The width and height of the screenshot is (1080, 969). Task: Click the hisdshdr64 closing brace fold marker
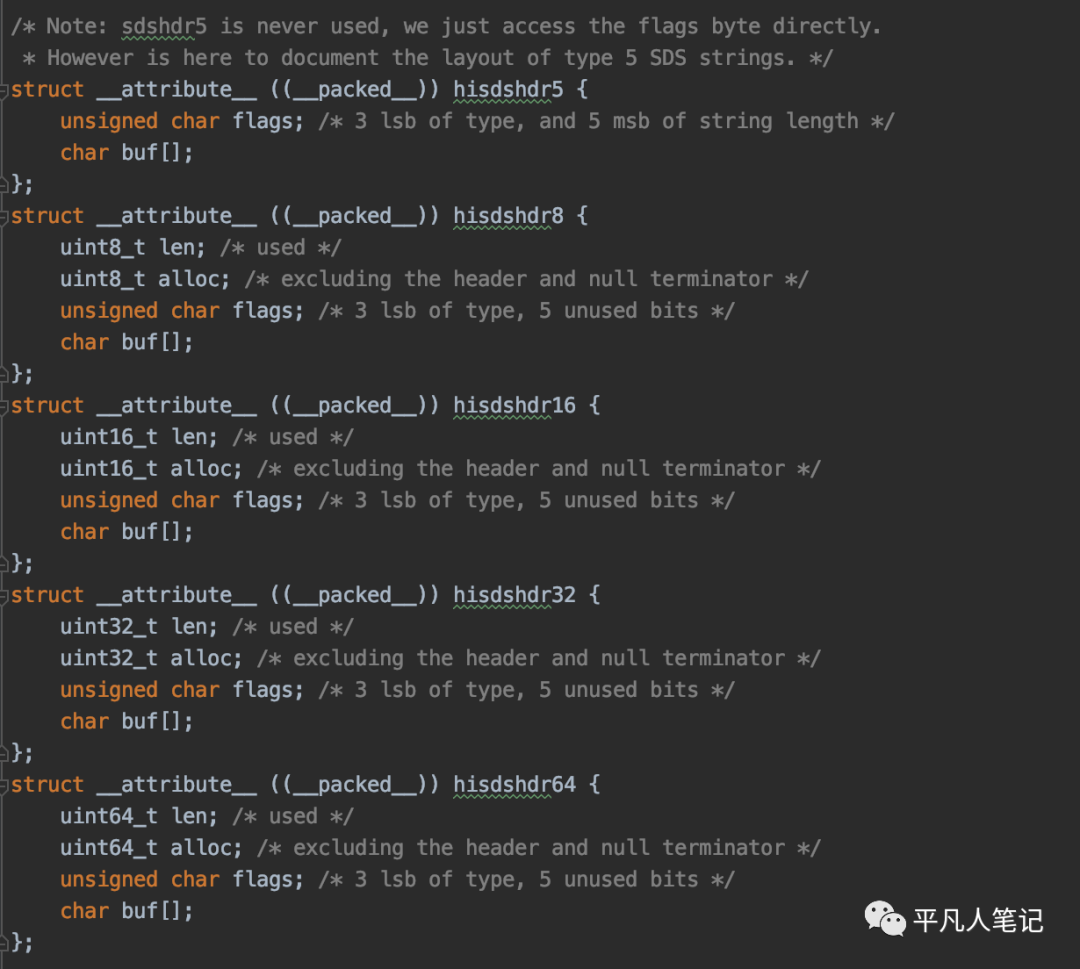tap(3, 941)
